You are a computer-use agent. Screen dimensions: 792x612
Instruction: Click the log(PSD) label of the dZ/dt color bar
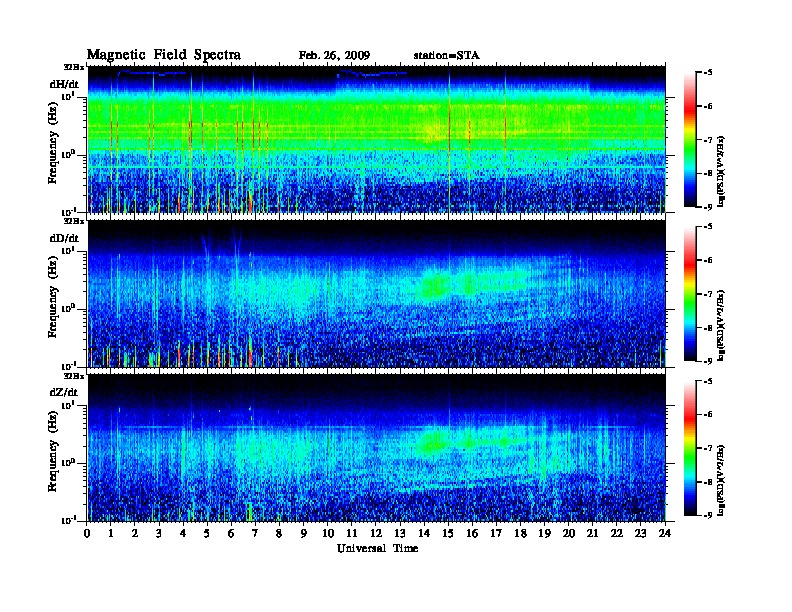pyautogui.click(x=722, y=480)
